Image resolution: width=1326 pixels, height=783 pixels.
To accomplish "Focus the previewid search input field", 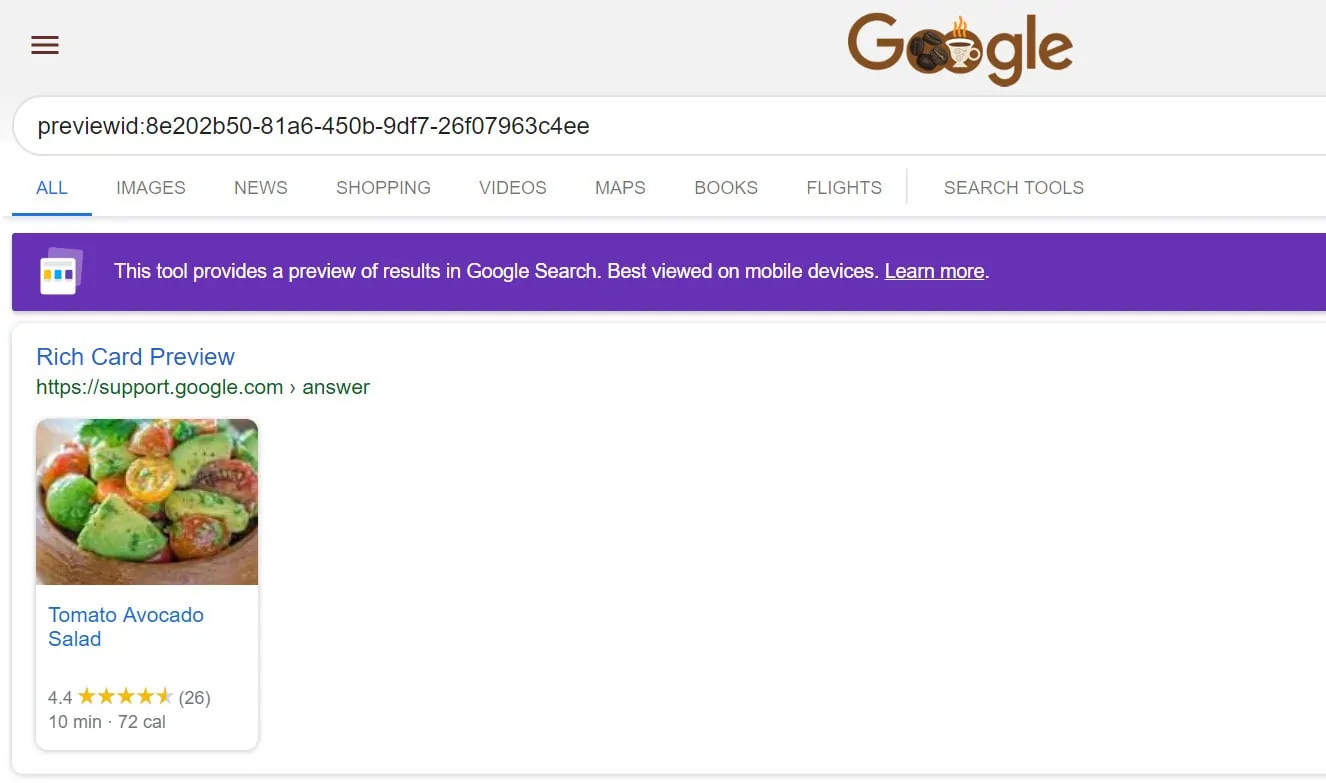I will tap(670, 126).
